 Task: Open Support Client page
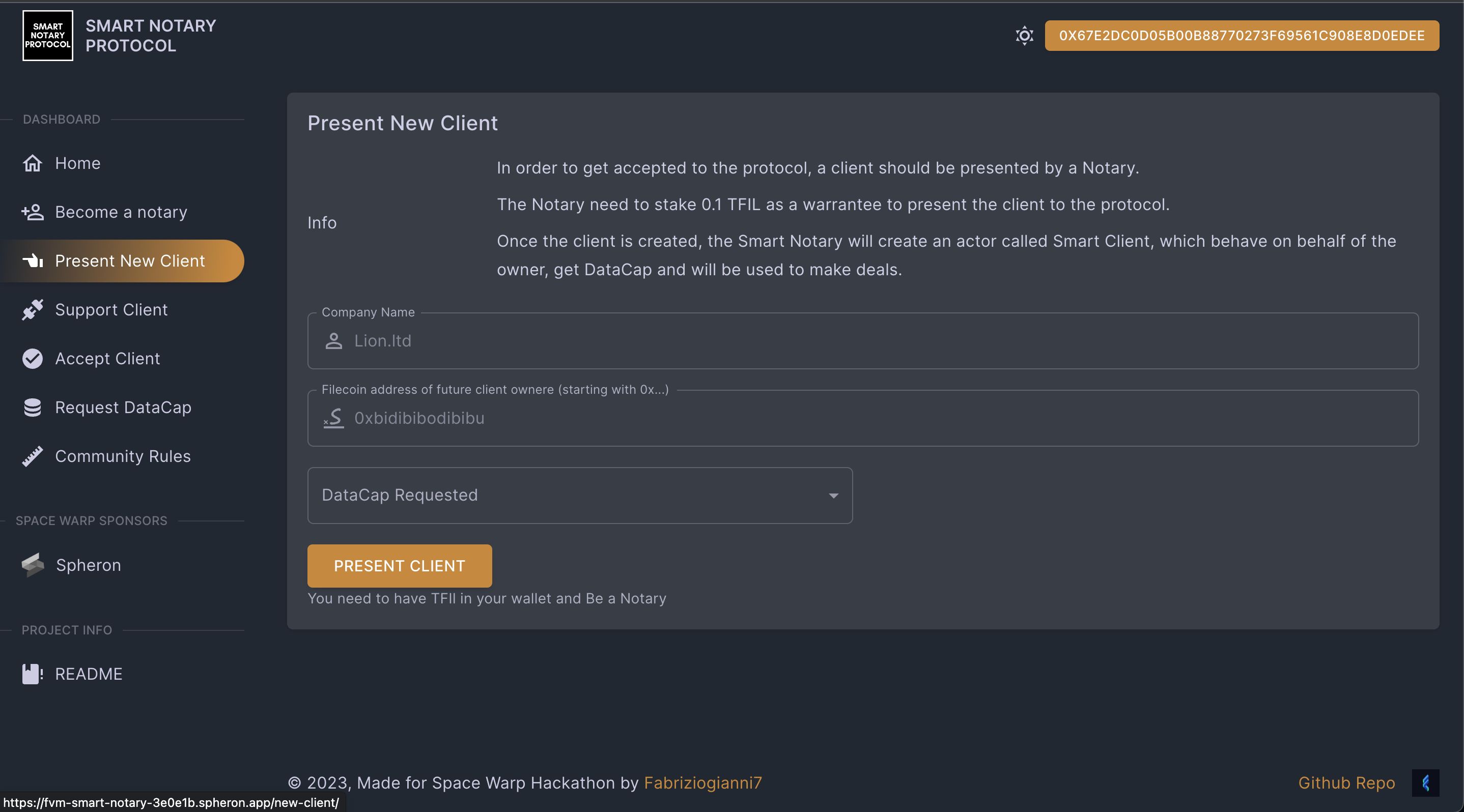pos(122,309)
